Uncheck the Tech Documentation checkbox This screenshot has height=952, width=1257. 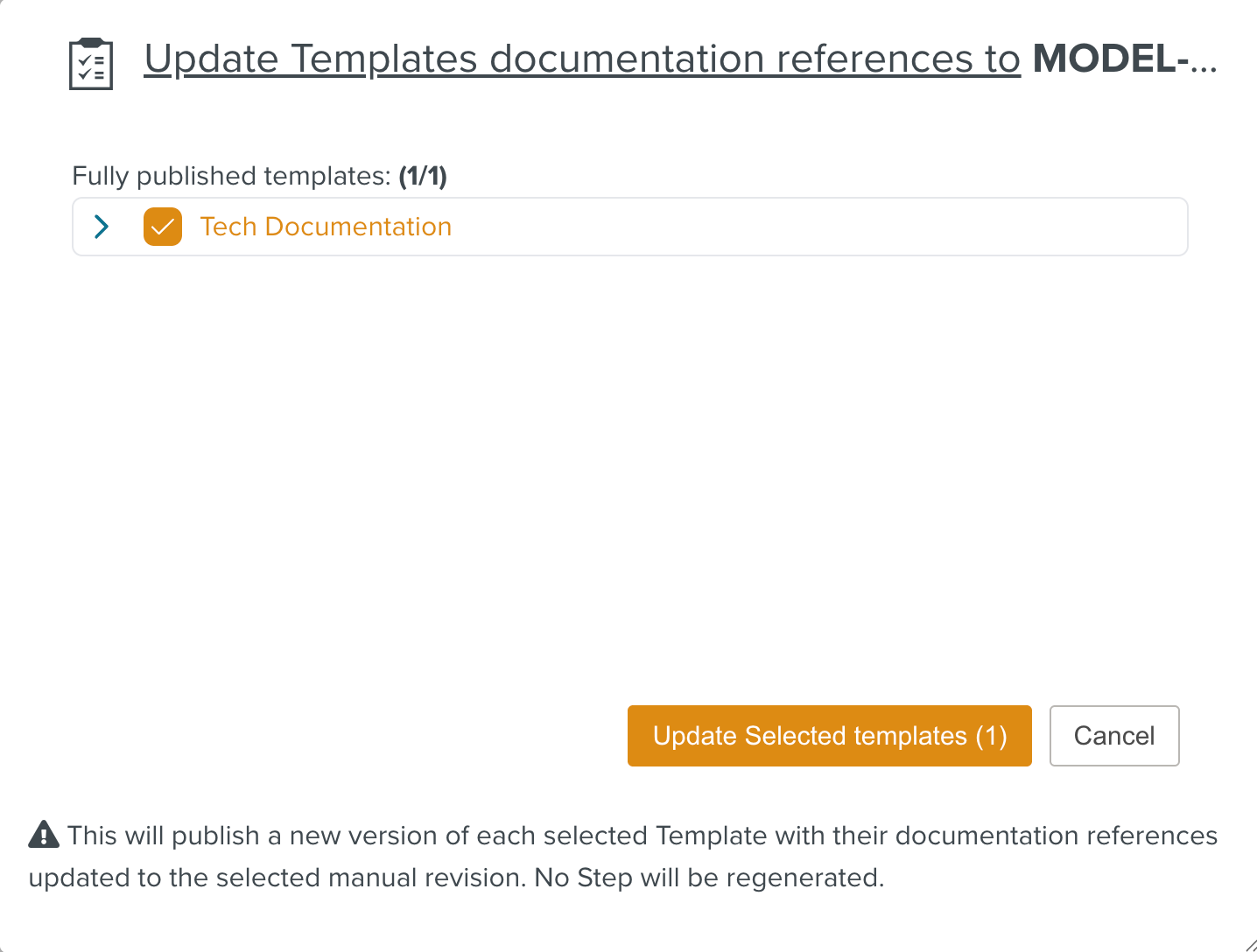point(163,227)
